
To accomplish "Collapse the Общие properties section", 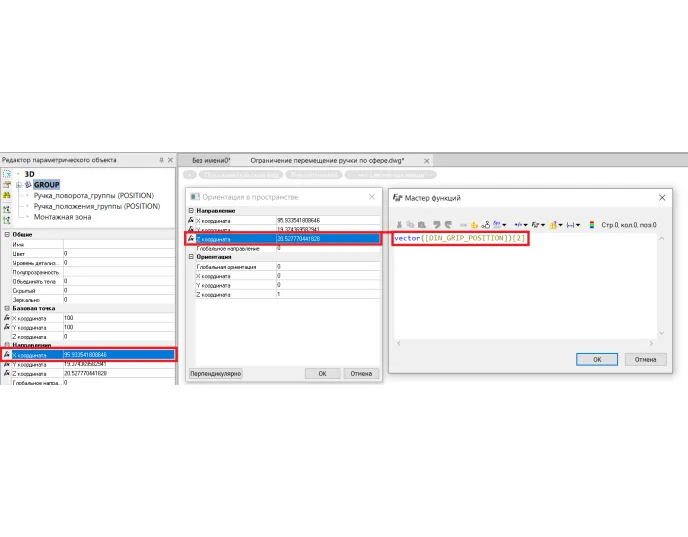I will [7, 234].
